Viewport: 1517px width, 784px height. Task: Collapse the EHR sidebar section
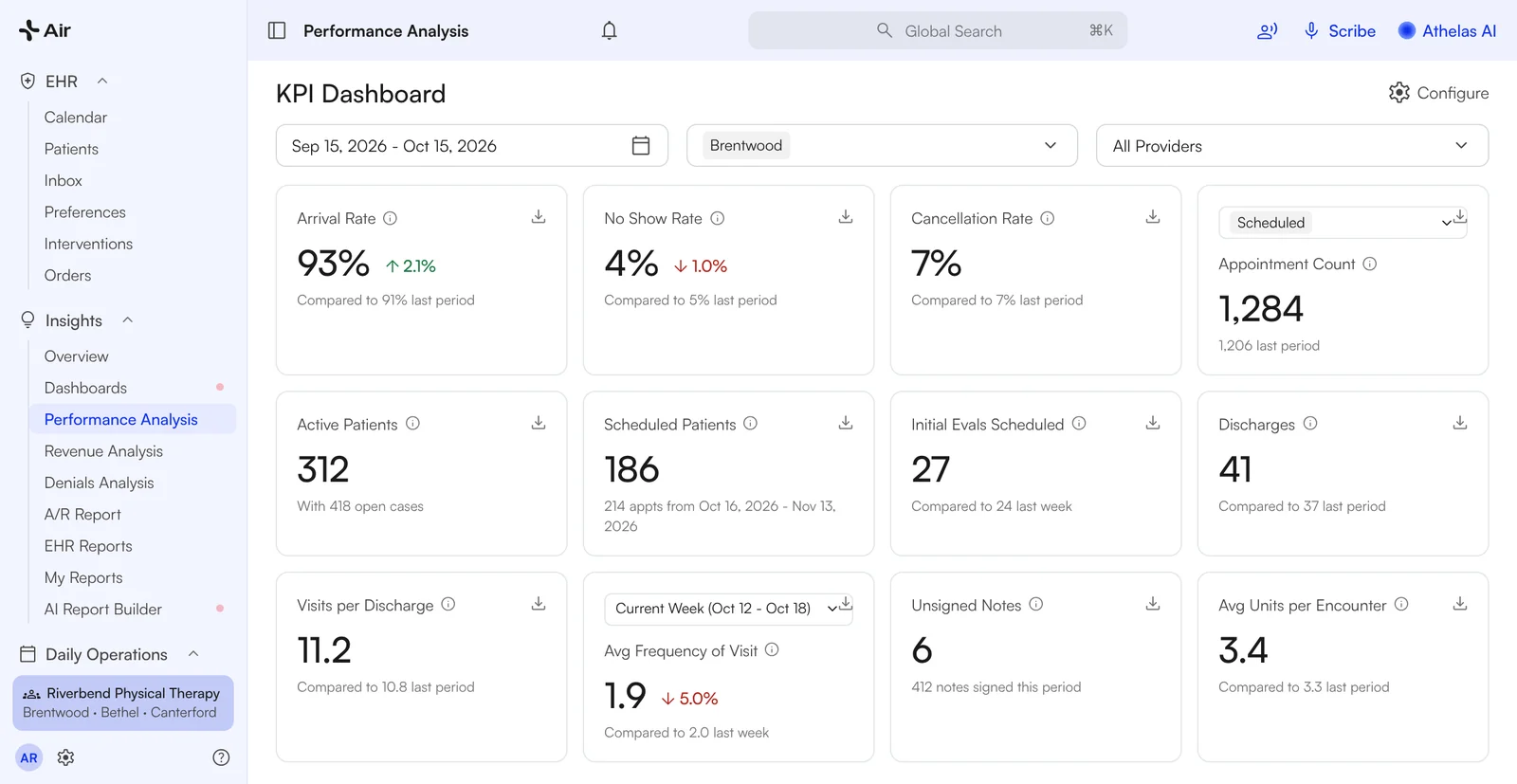click(x=102, y=82)
